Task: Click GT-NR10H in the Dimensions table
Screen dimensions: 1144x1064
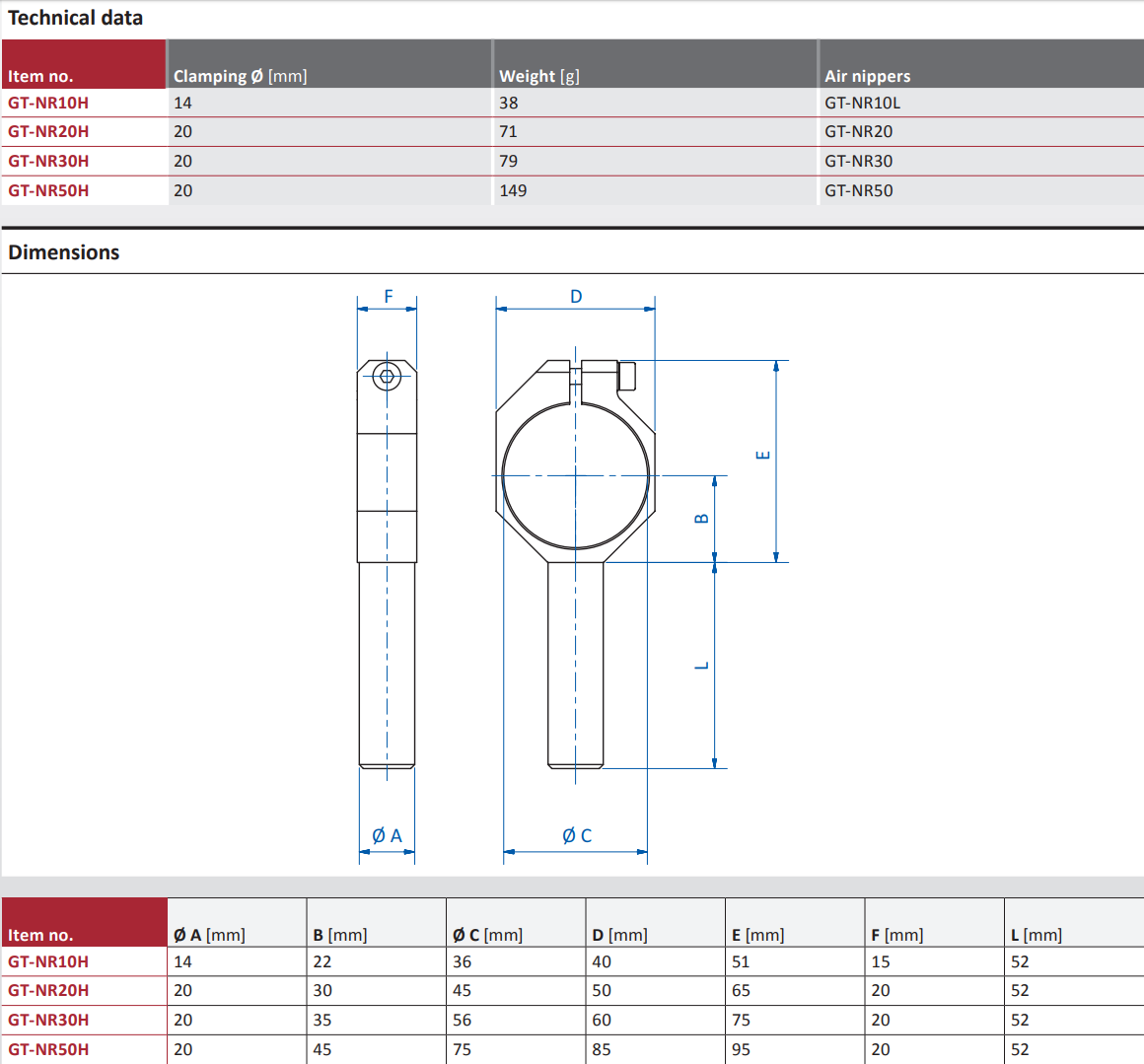Action: pos(48,961)
